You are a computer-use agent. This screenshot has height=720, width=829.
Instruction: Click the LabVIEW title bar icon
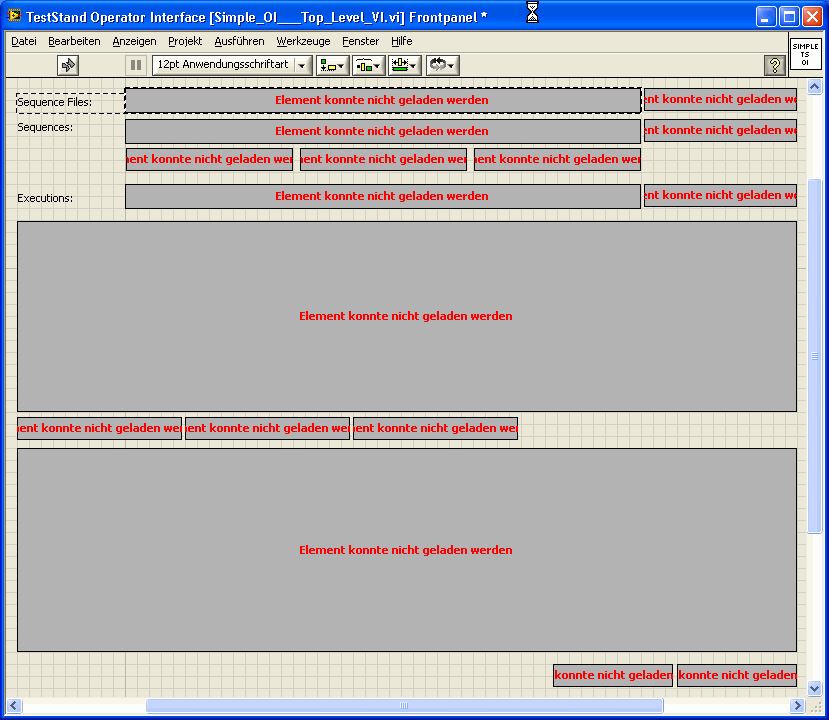(14, 16)
